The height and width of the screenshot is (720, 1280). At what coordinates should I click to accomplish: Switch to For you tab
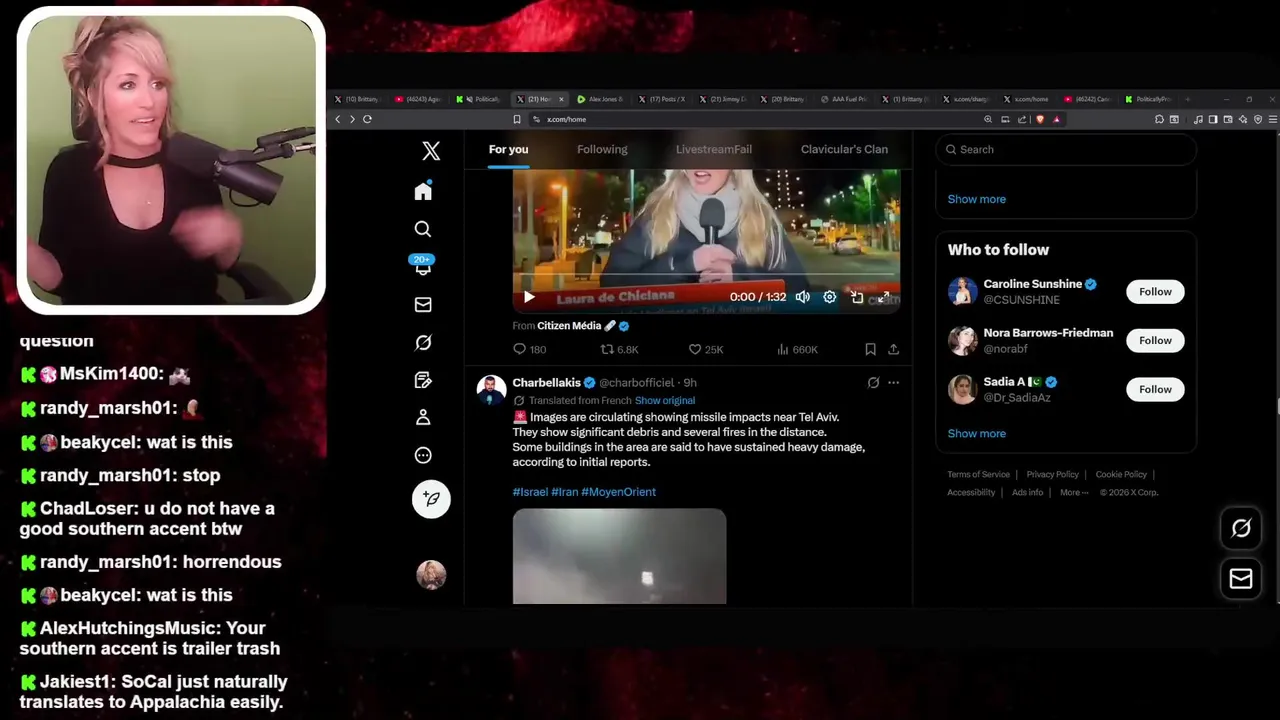508,149
